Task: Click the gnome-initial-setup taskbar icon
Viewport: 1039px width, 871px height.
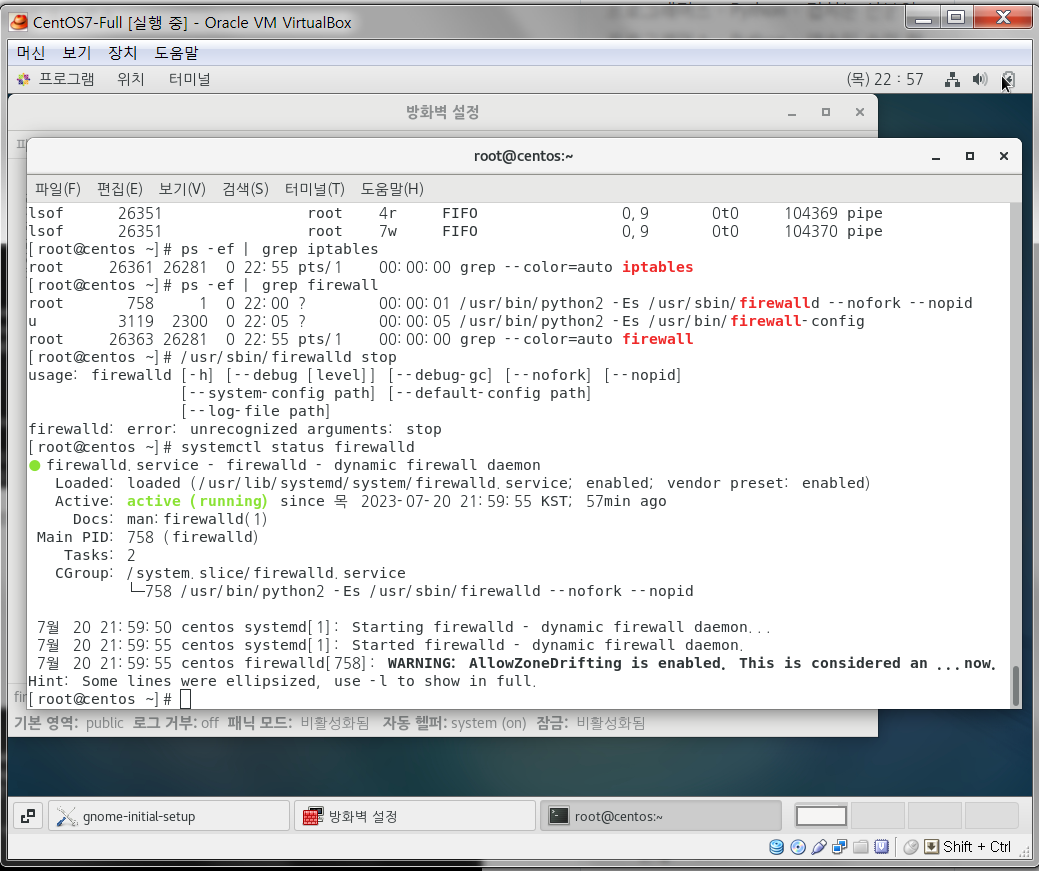Action: pyautogui.click(x=66, y=816)
